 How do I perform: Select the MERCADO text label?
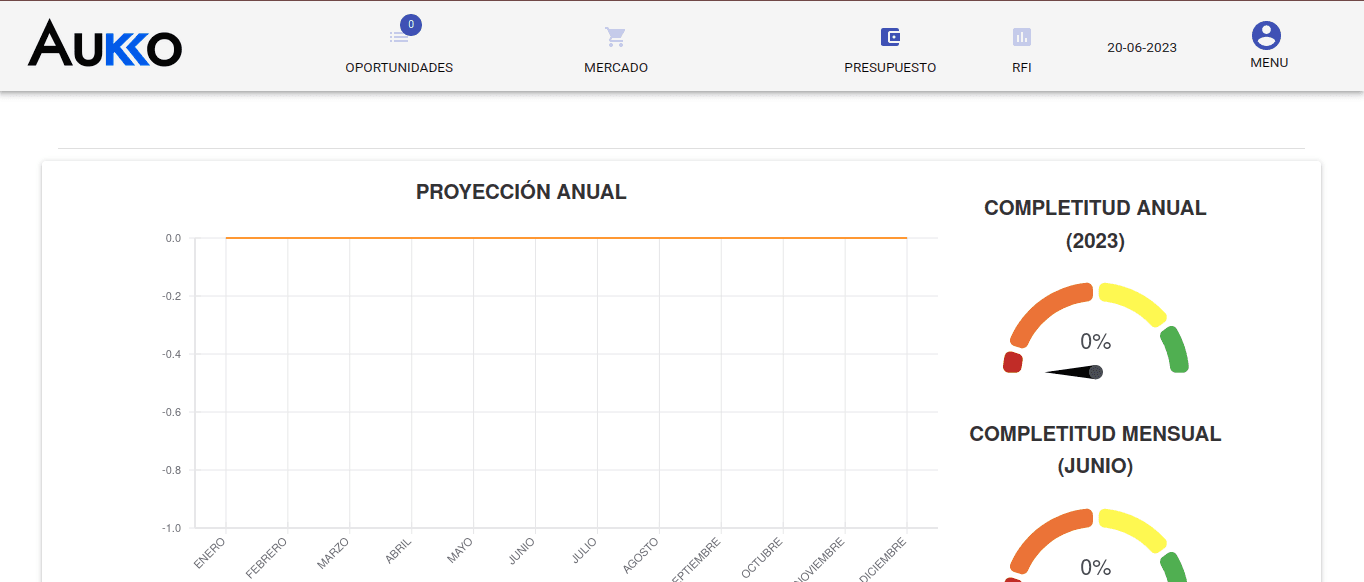click(x=616, y=68)
